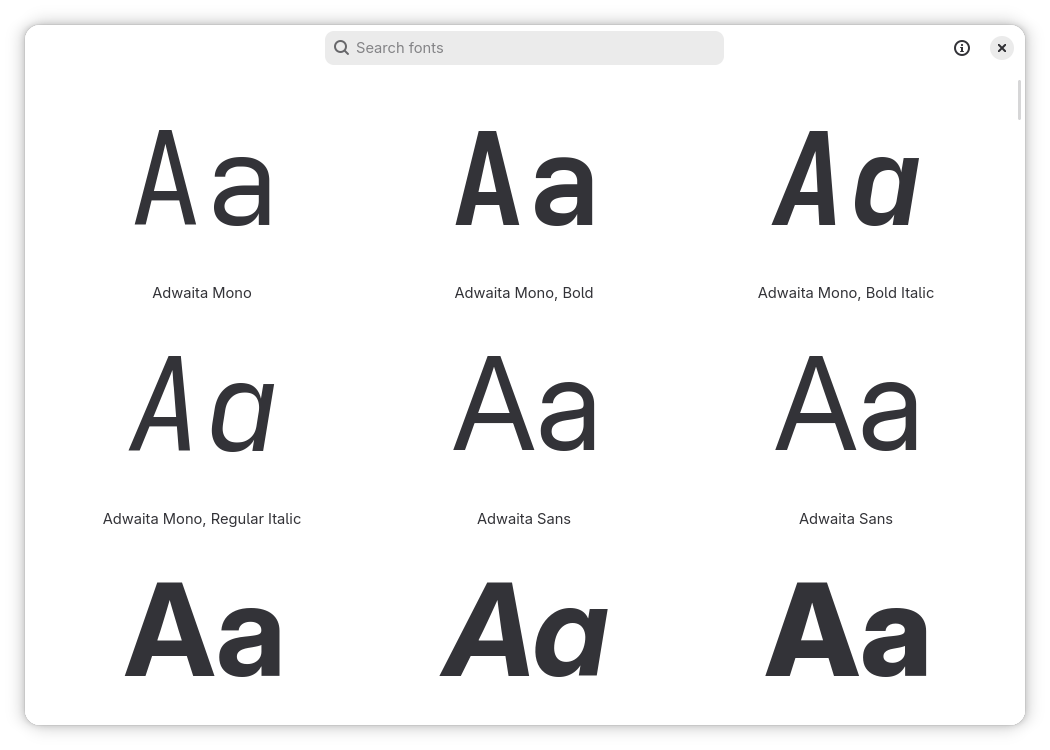This screenshot has height=750, width=1050.
Task: Click the vertical scrollbar on the right edge
Action: [x=1019, y=100]
